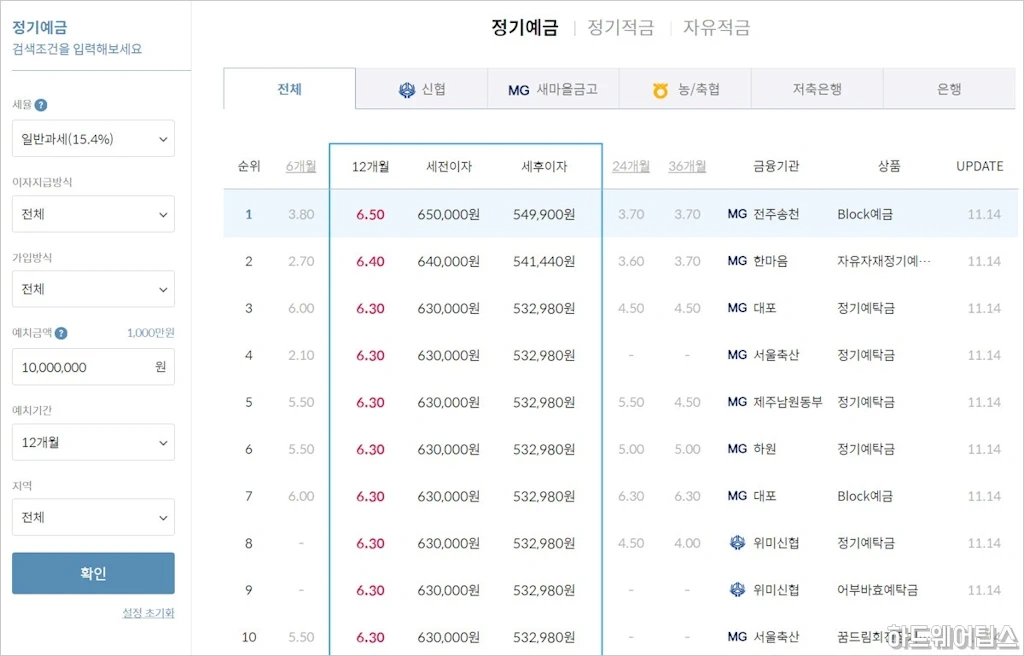
Task: Click the 농/축협 ring logo icon
Action: click(660, 90)
